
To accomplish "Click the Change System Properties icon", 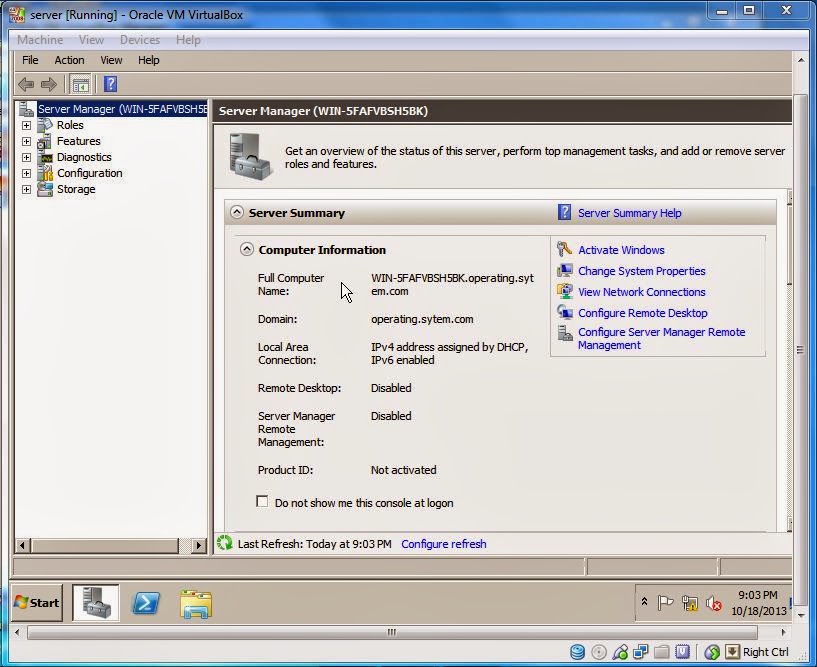I will click(564, 270).
